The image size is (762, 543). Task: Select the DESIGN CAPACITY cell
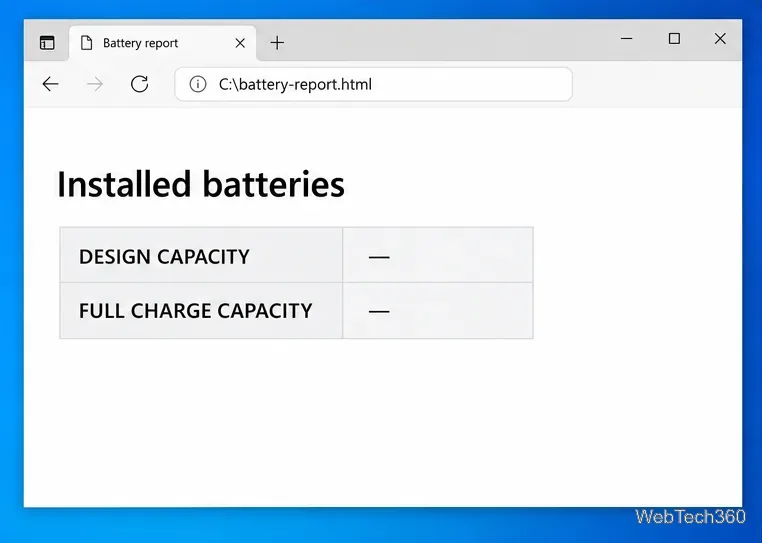coord(201,255)
